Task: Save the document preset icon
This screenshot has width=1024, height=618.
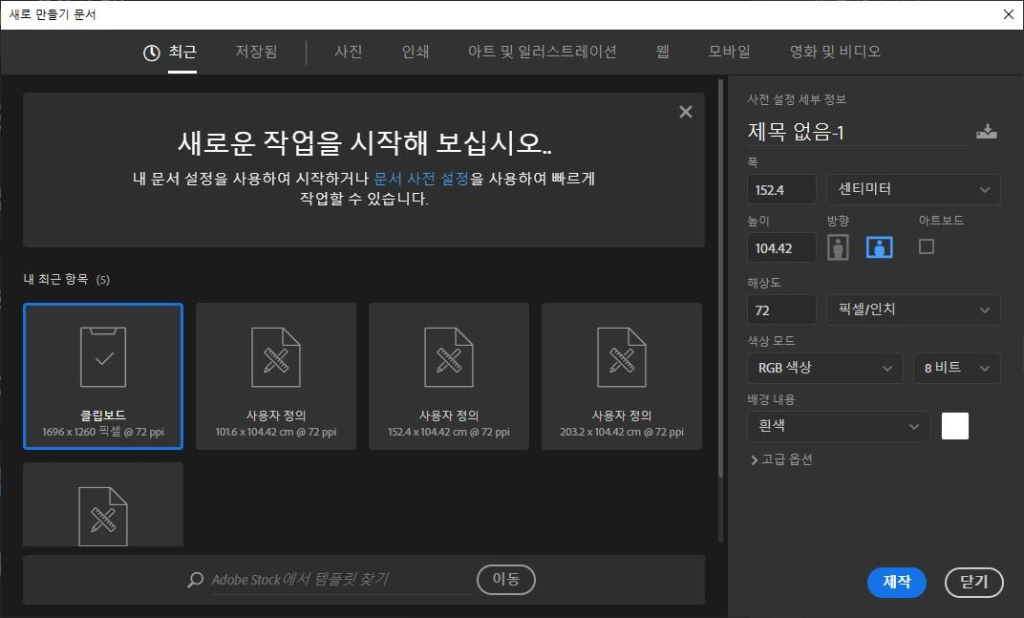Action: click(x=986, y=131)
